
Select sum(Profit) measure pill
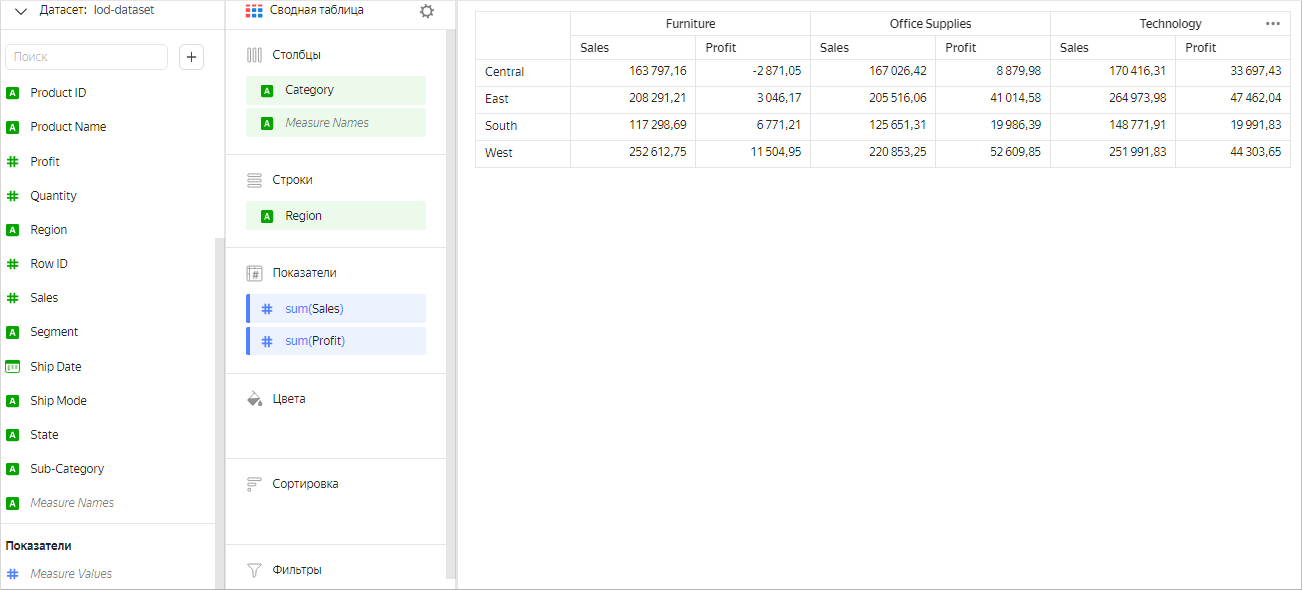(336, 341)
